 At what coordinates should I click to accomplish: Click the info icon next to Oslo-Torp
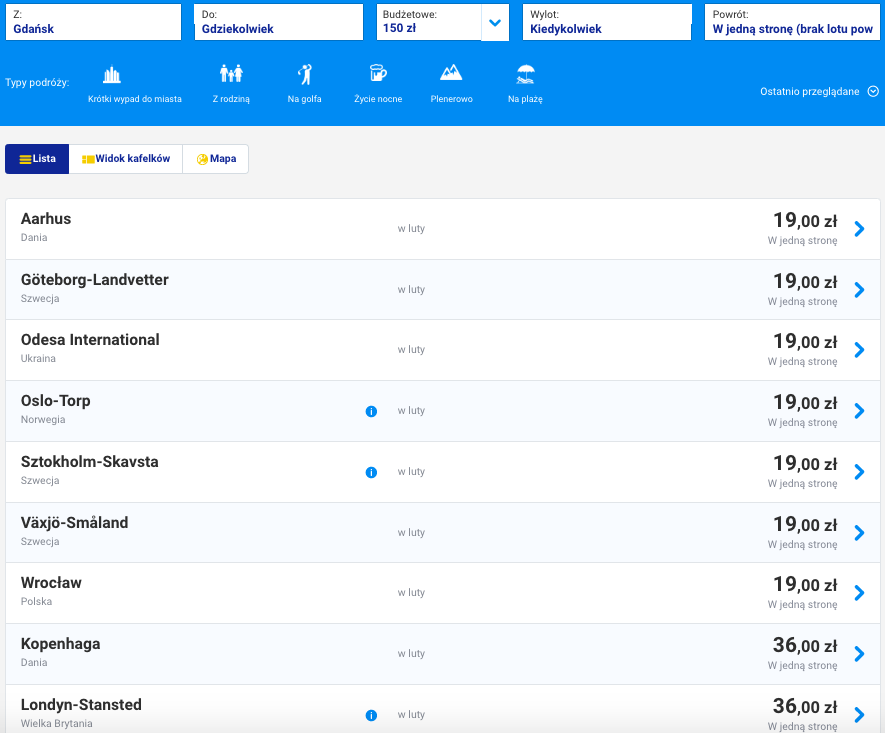[371, 411]
